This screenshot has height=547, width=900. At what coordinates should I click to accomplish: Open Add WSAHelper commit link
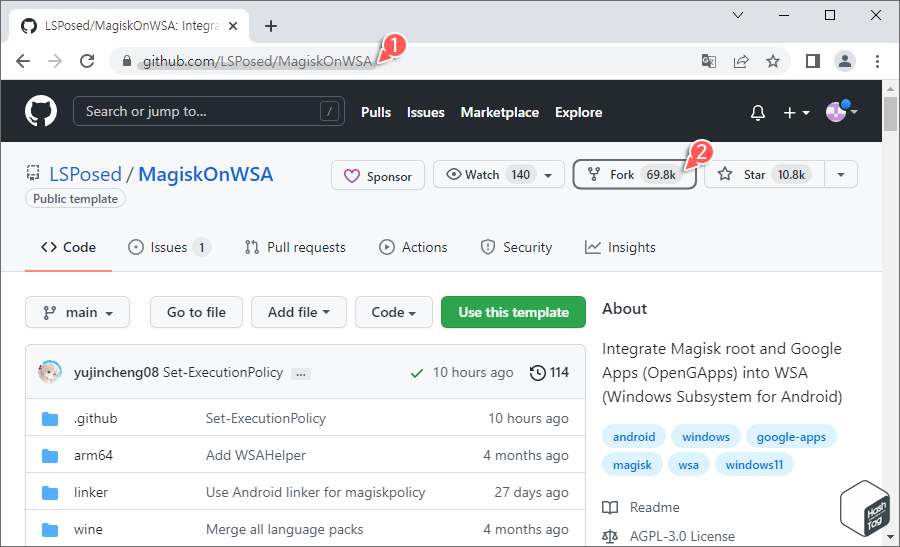coord(255,456)
